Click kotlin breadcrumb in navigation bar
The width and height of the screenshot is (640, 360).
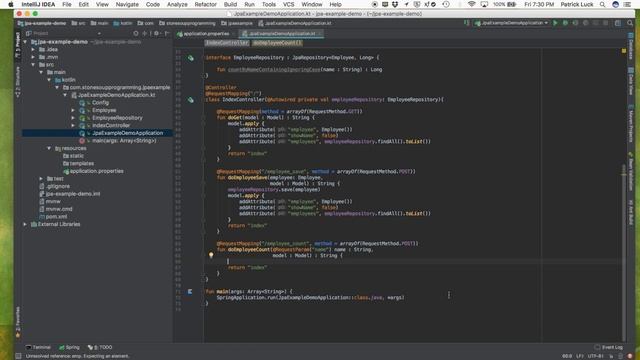pyautogui.click(x=123, y=23)
